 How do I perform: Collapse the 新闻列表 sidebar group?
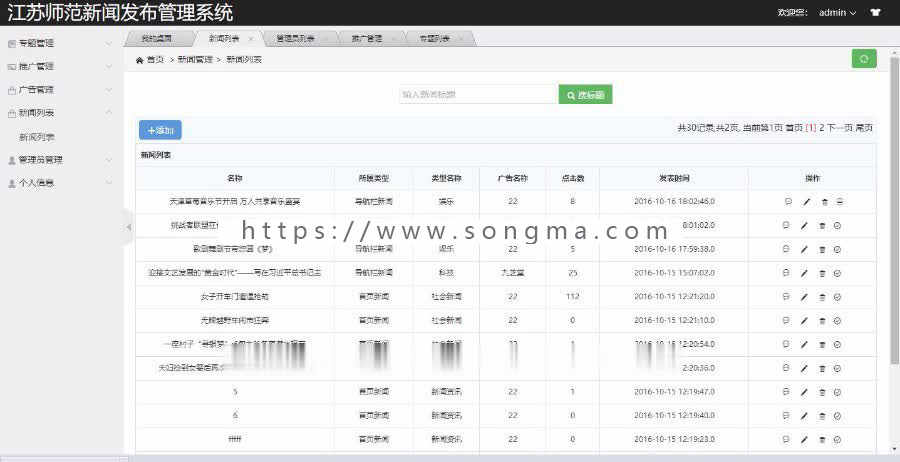coord(61,113)
